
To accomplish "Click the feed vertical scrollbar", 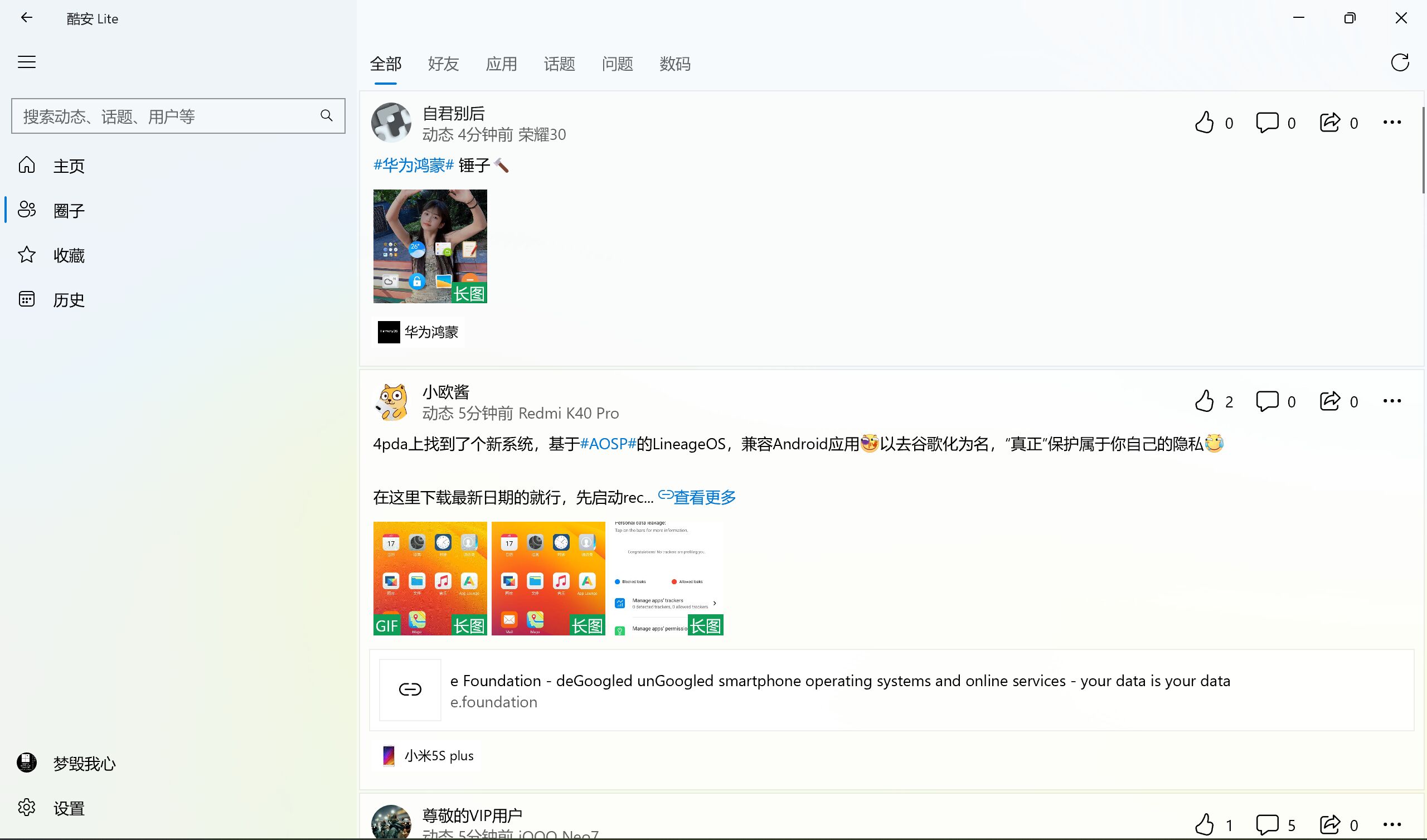I will (x=1424, y=150).
